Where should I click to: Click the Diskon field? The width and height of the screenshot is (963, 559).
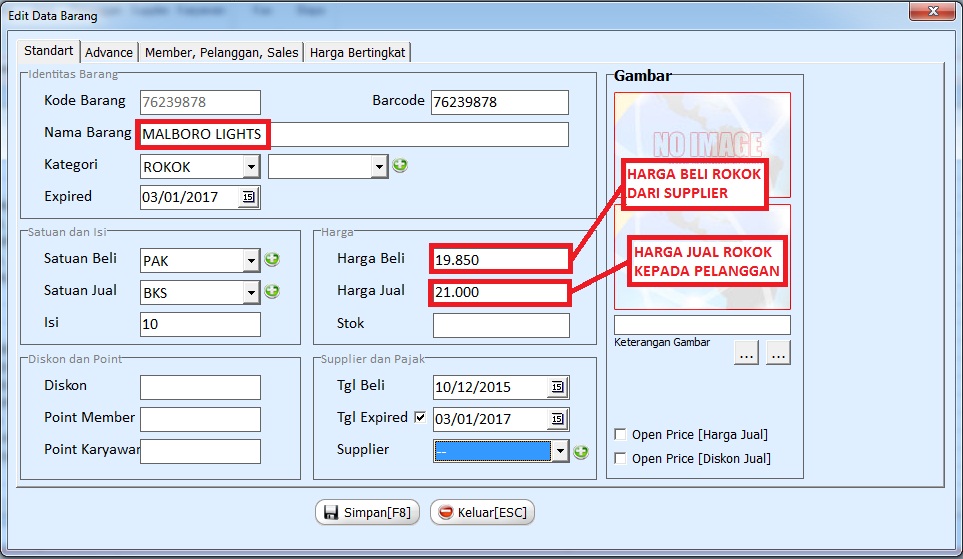[x=200, y=388]
